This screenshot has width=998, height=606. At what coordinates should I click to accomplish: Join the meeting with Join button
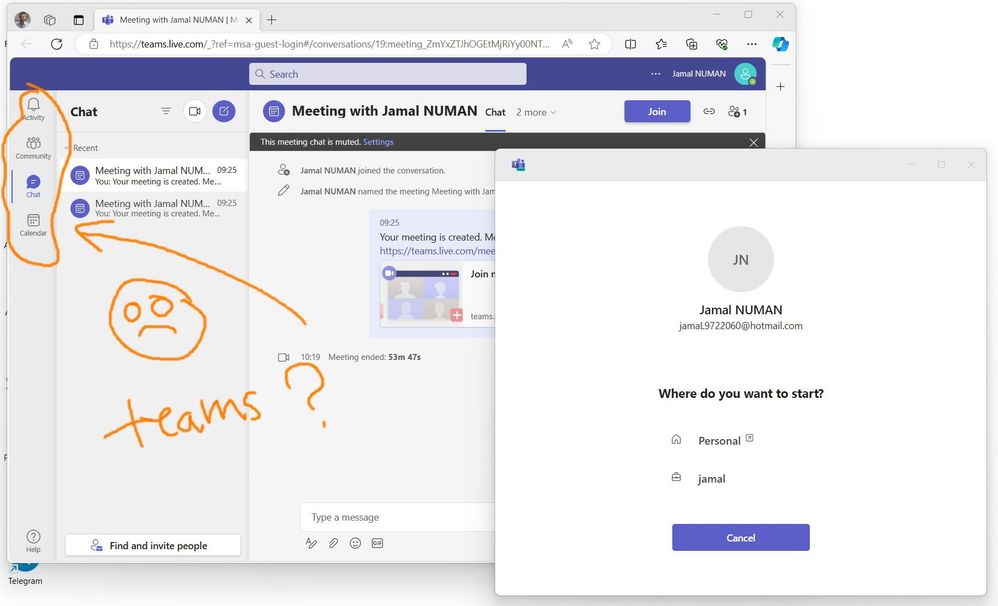click(x=657, y=111)
